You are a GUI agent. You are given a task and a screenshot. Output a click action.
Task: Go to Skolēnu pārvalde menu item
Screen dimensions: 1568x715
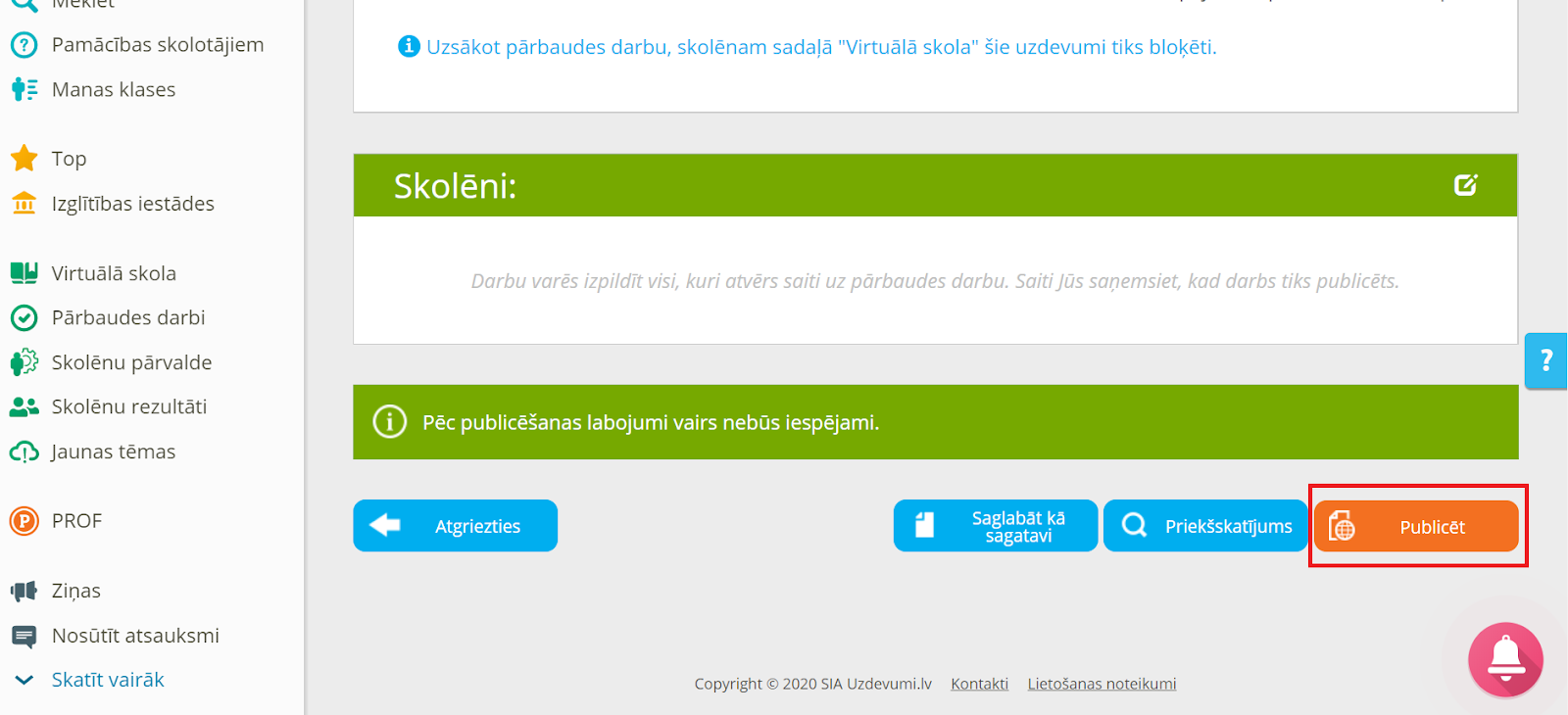click(111, 362)
